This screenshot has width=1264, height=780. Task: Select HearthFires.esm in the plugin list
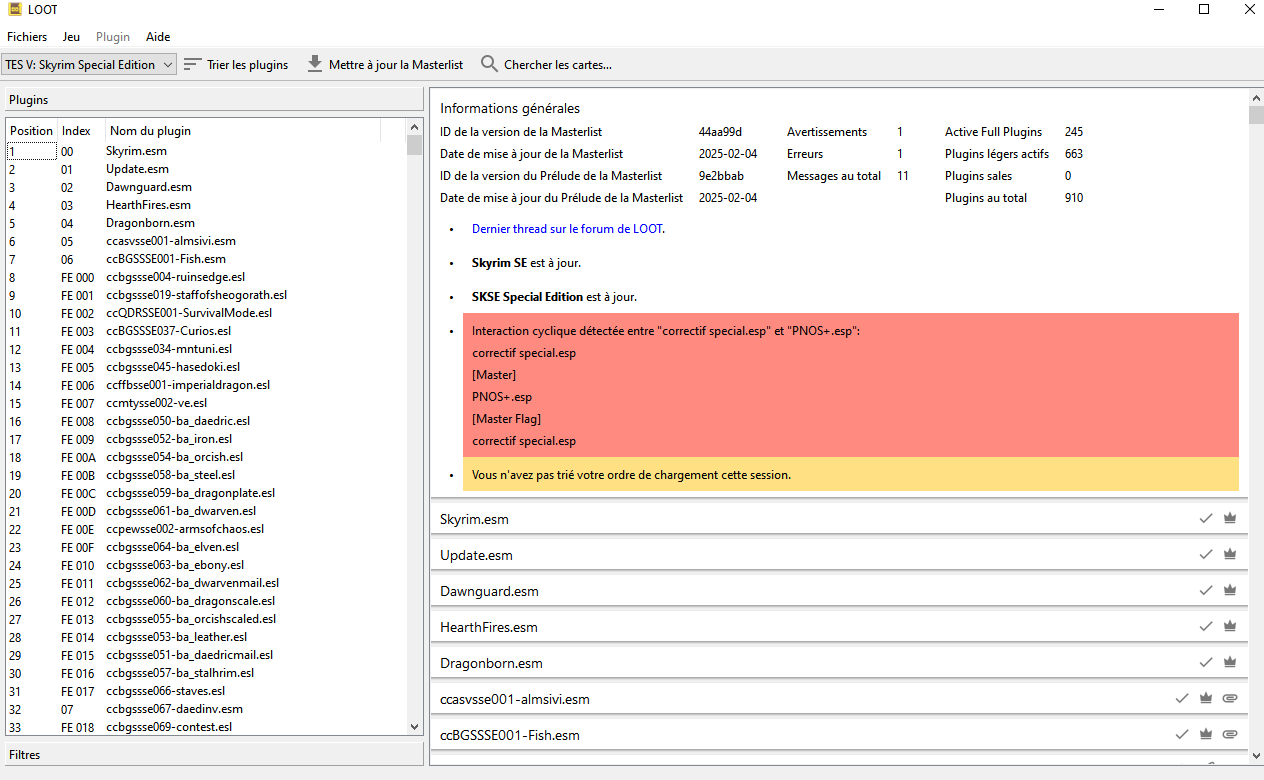[207, 205]
